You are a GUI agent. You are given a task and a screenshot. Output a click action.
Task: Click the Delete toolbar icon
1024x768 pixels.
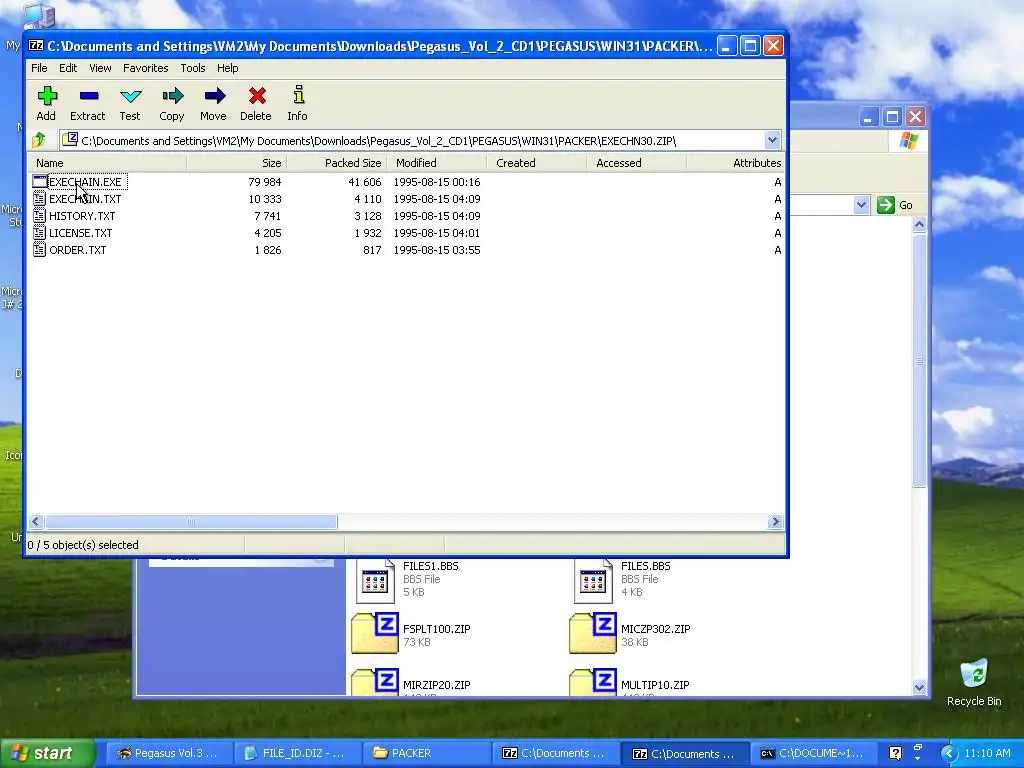256,96
